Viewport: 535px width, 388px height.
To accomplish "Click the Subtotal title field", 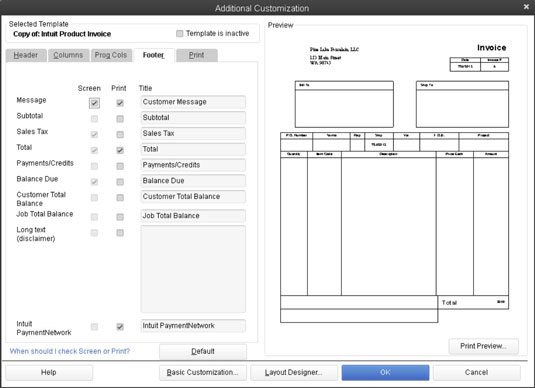I will coord(193,118).
